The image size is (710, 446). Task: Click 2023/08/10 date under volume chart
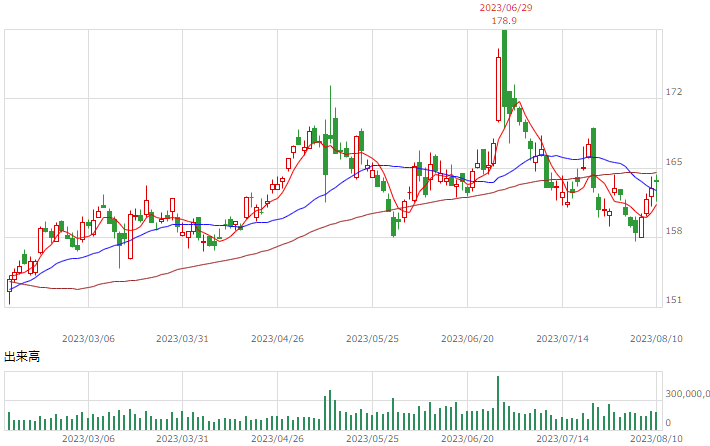point(657,439)
